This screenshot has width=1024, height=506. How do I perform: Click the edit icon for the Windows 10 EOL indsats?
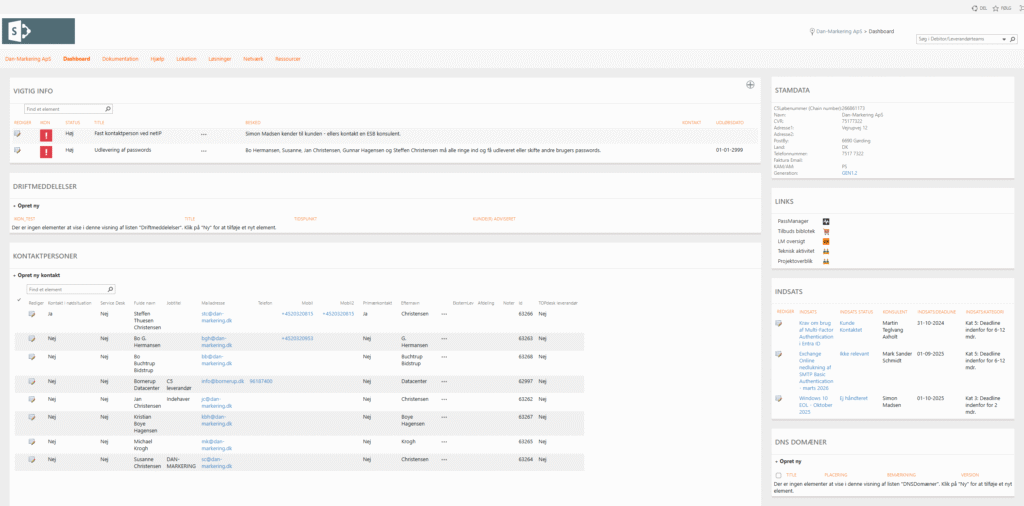tap(779, 398)
